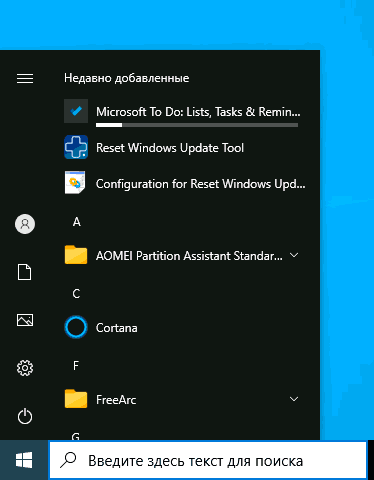
Task: Open "FreeArc" text label
Action: point(116,400)
